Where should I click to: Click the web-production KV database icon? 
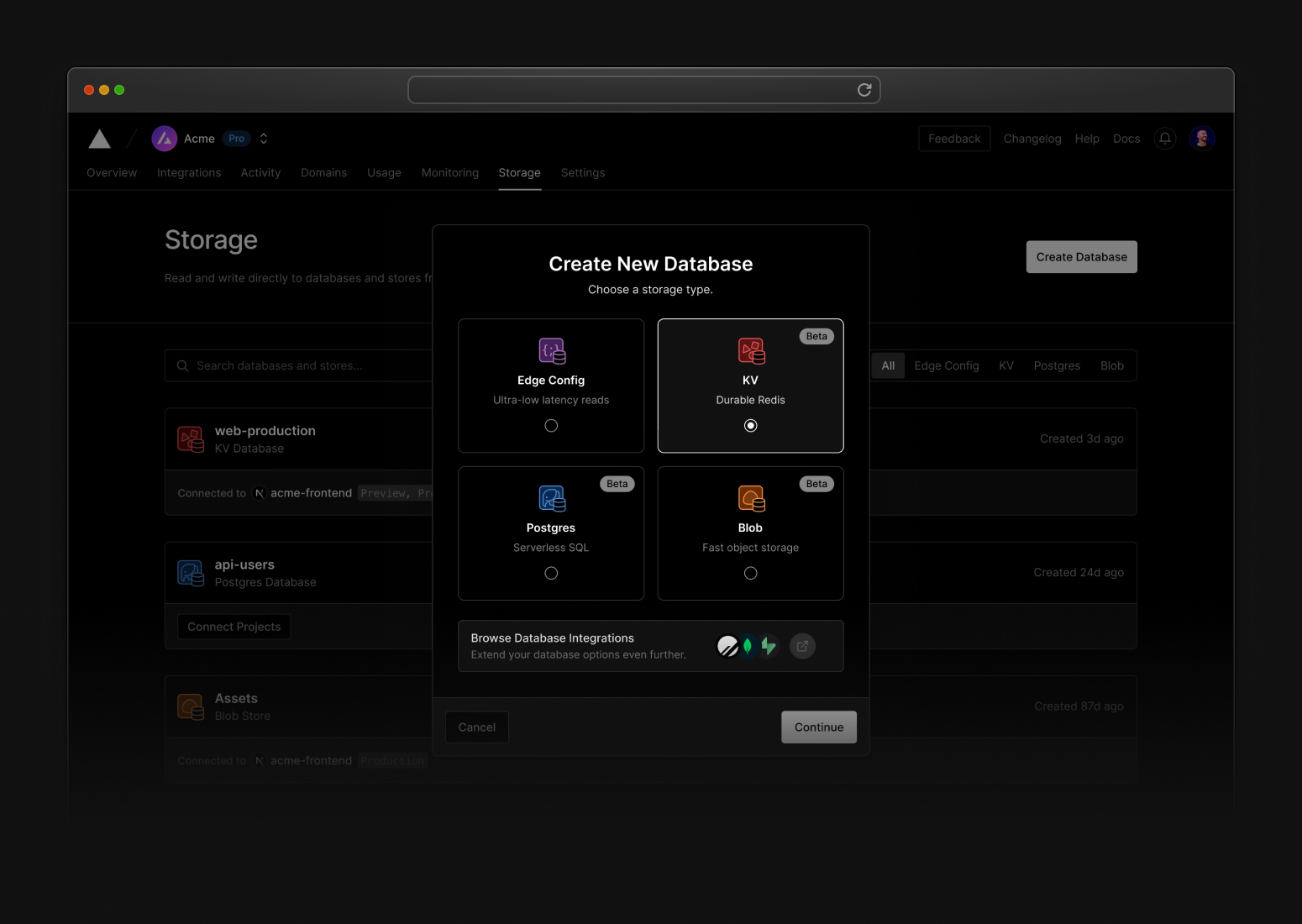click(x=191, y=439)
